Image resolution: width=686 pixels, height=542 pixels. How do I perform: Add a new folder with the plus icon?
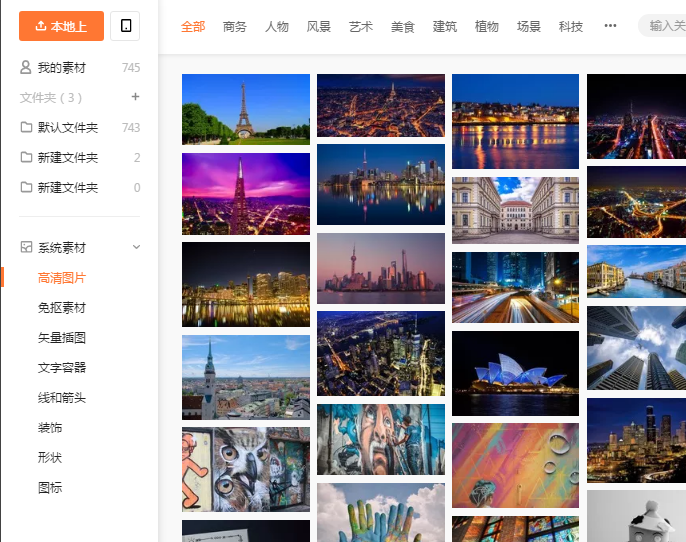pyautogui.click(x=136, y=97)
